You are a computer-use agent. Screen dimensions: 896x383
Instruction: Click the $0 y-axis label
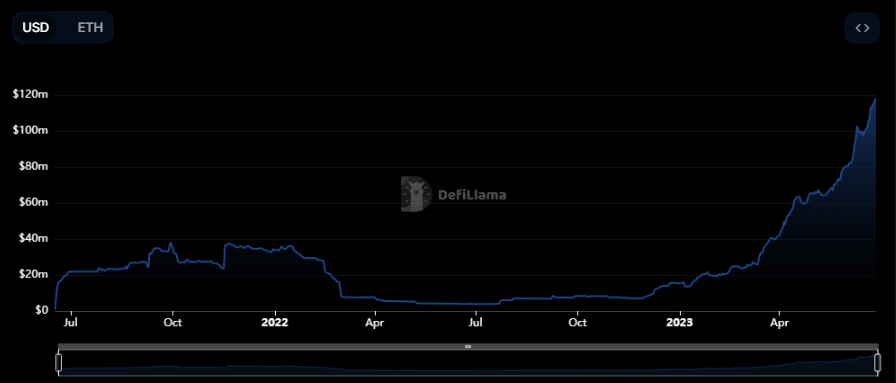(x=42, y=310)
